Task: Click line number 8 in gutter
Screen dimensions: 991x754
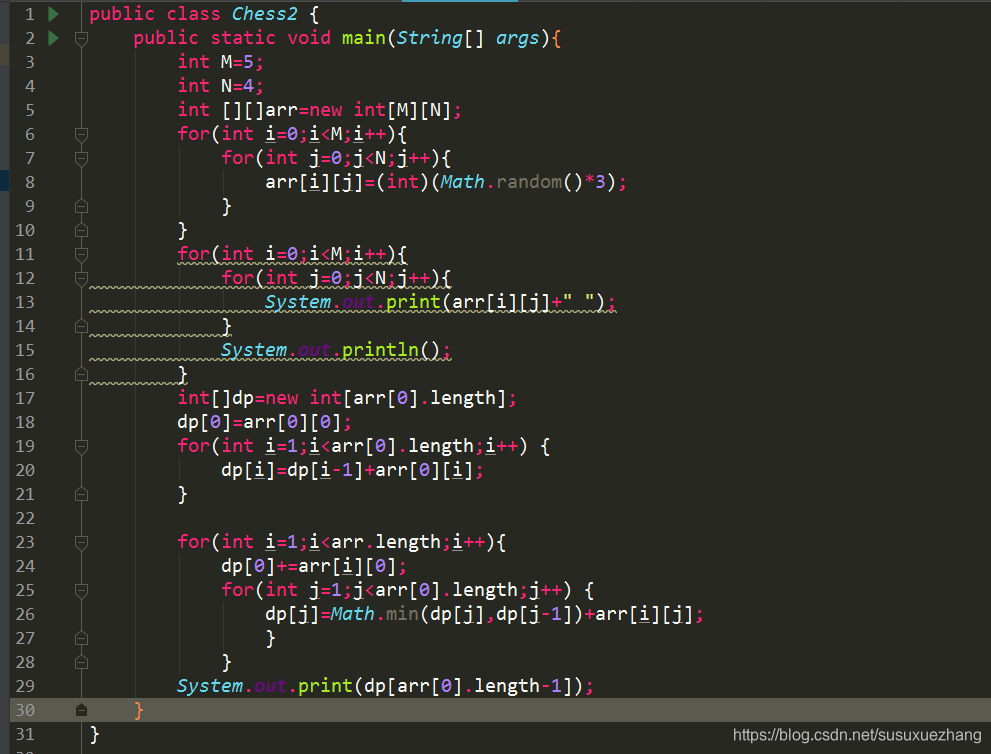Action: coord(30,182)
